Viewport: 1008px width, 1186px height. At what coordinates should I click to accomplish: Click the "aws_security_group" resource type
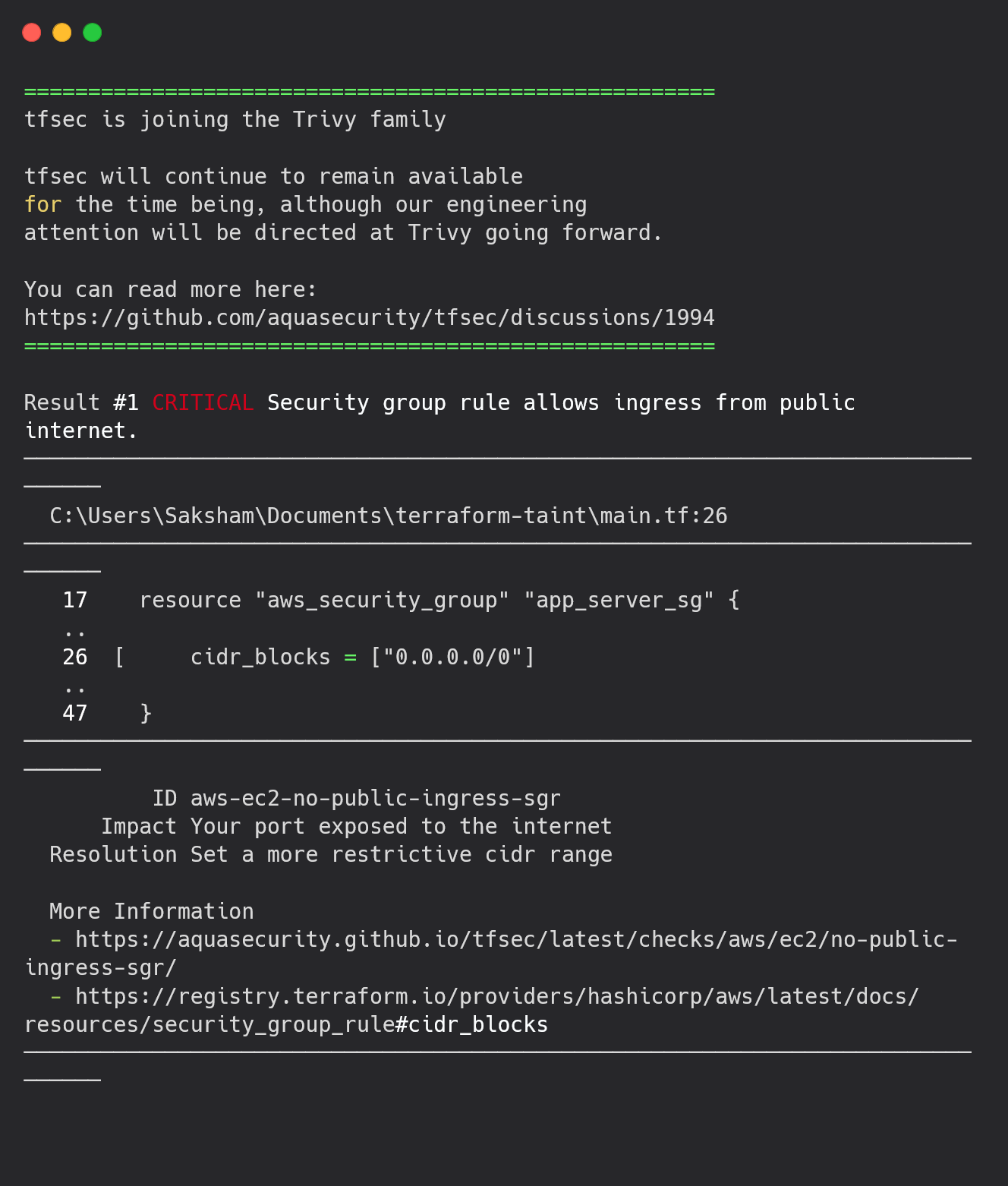click(382, 601)
